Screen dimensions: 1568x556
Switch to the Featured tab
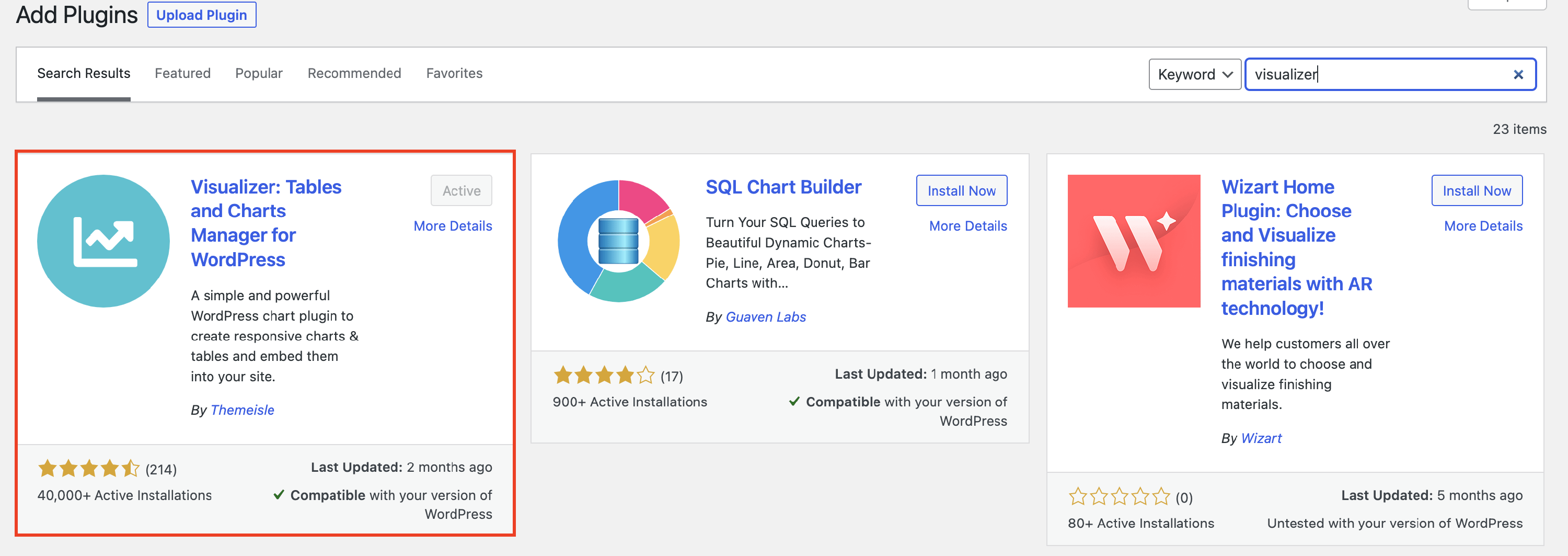182,73
